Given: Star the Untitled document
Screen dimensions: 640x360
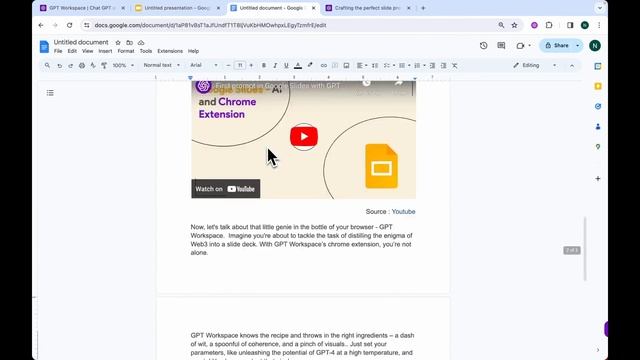Looking at the screenshot, I should [x=118, y=42].
